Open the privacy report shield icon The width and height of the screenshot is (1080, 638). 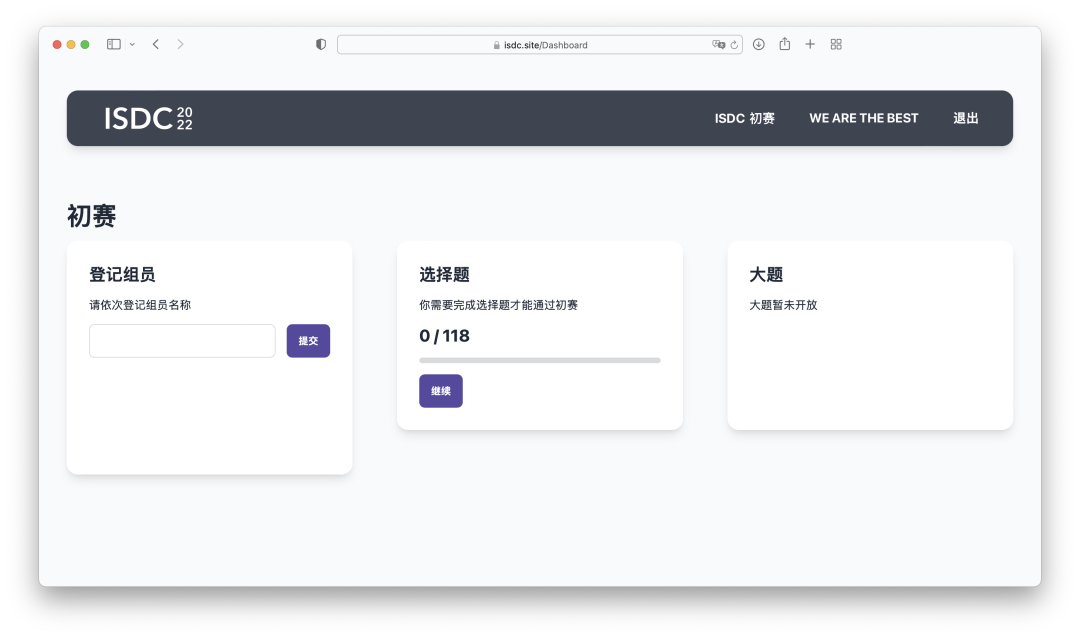[x=321, y=44]
